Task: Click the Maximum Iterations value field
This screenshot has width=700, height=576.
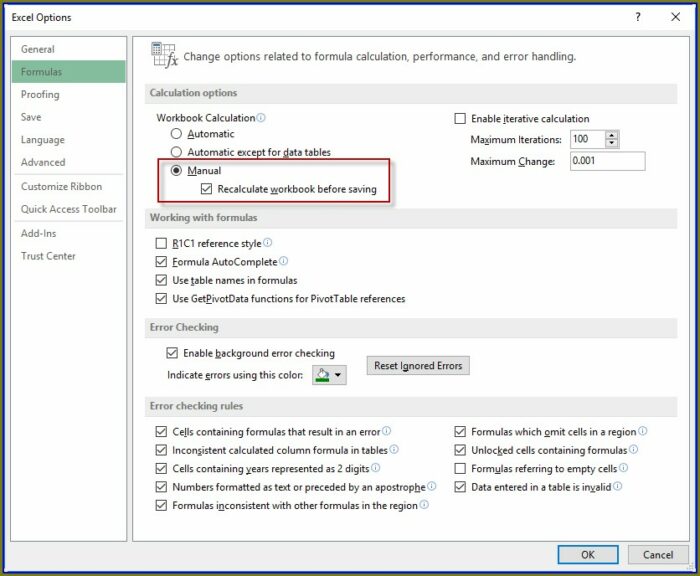Action: pyautogui.click(x=588, y=139)
